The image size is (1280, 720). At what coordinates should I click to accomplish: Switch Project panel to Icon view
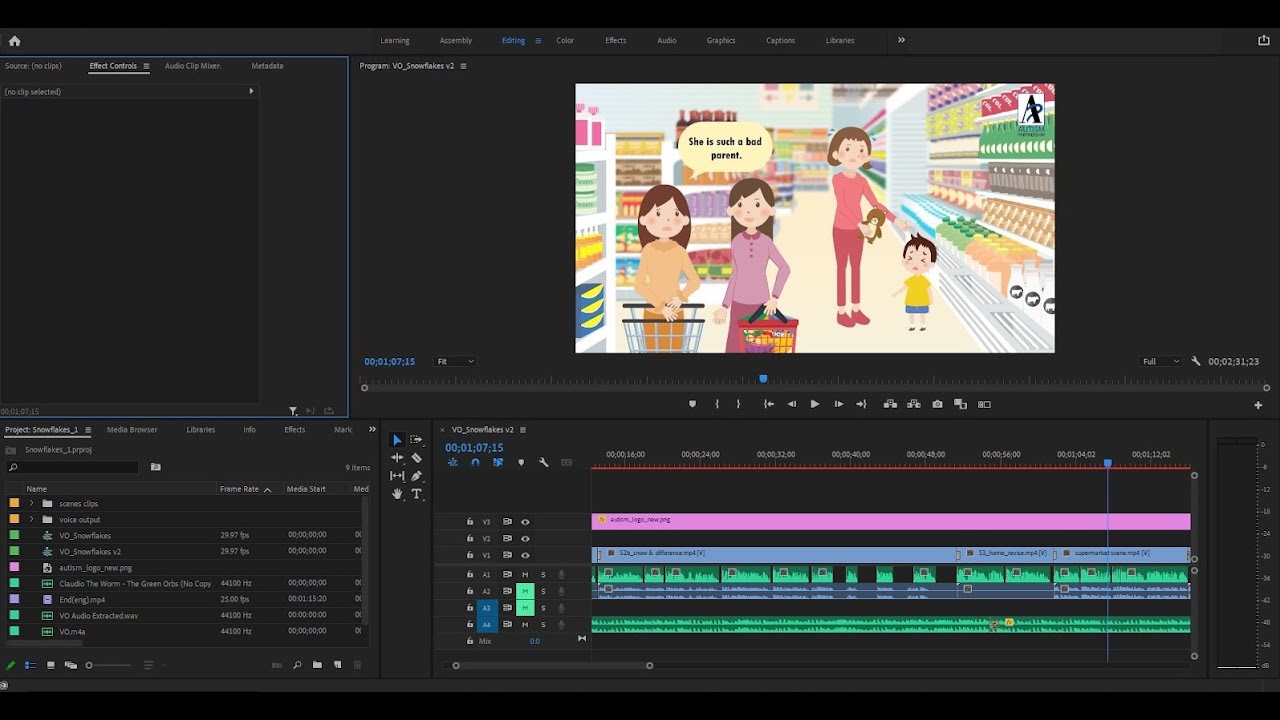[x=50, y=665]
